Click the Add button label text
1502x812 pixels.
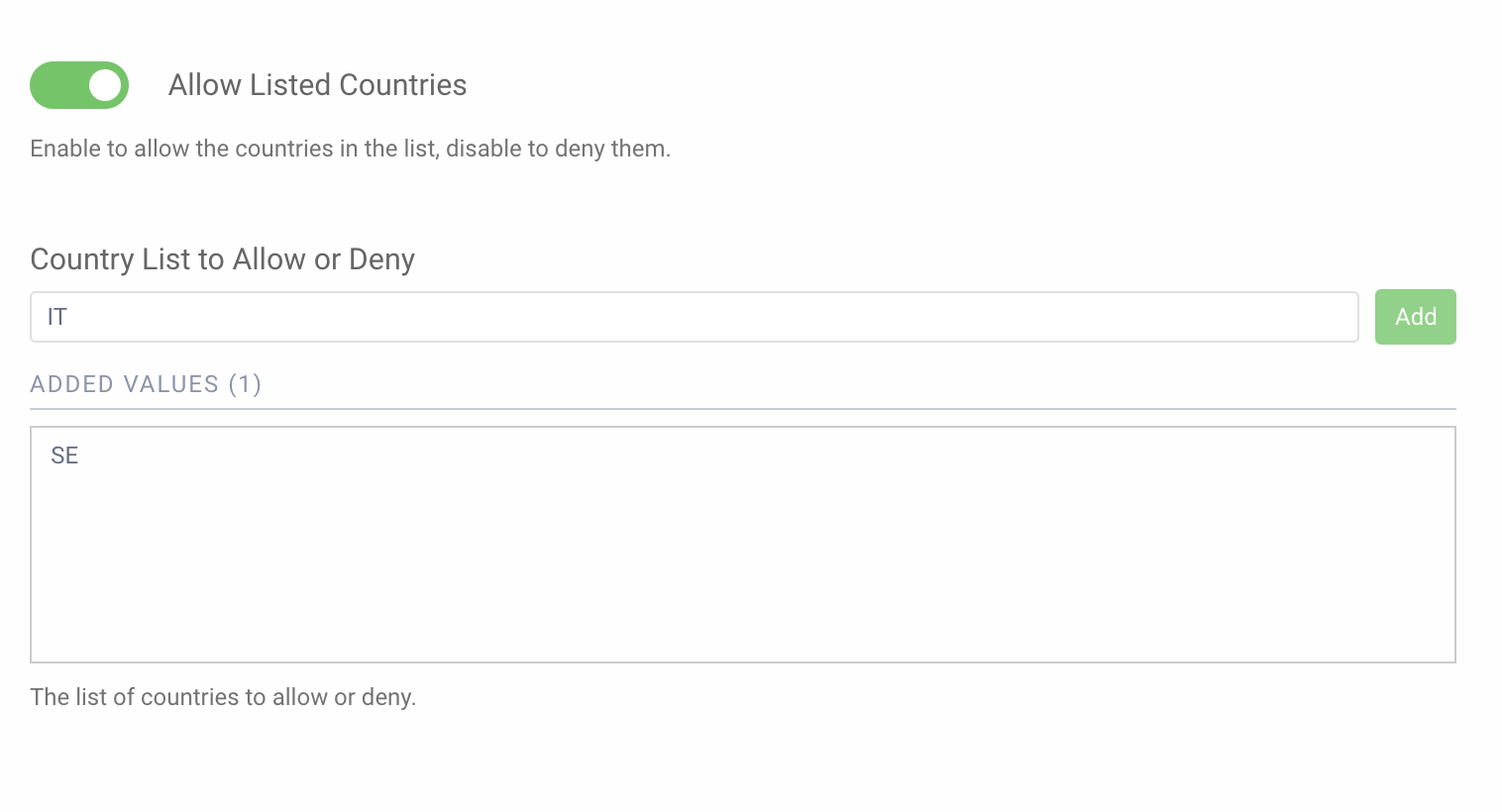[x=1415, y=316]
